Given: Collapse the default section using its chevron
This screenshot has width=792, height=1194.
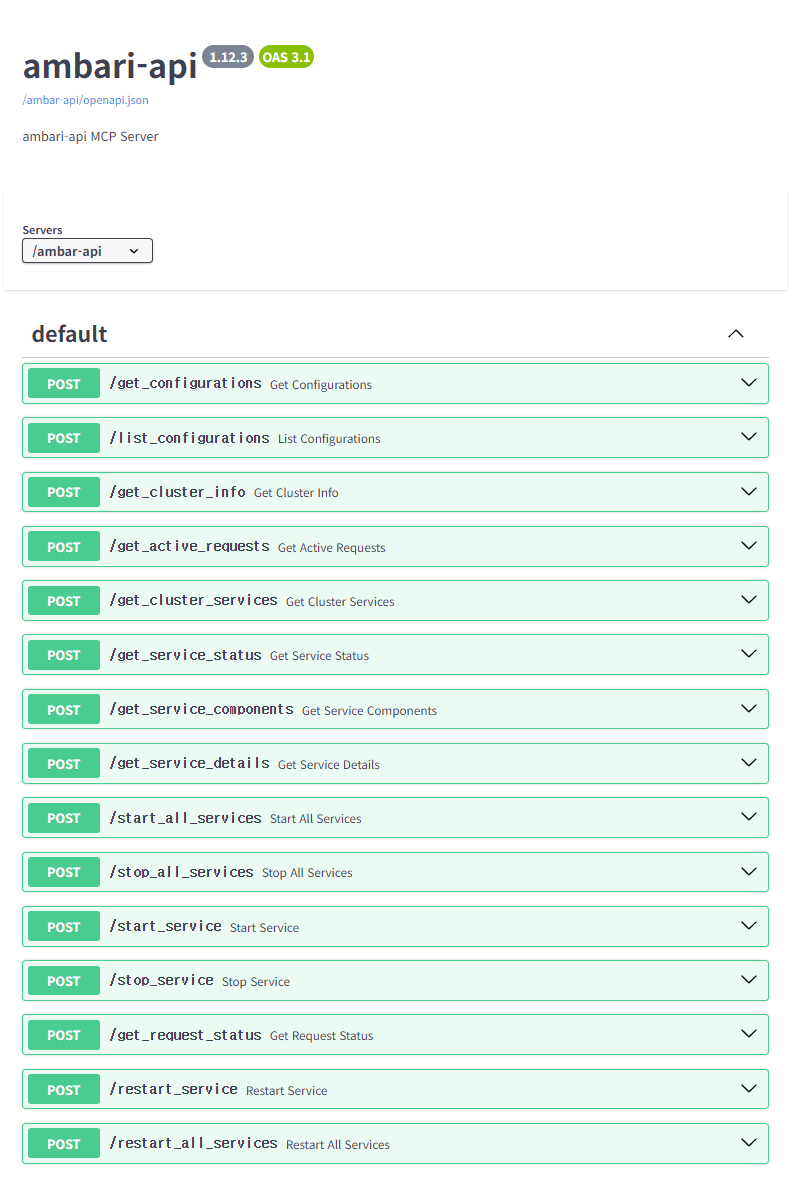Looking at the screenshot, I should (736, 334).
